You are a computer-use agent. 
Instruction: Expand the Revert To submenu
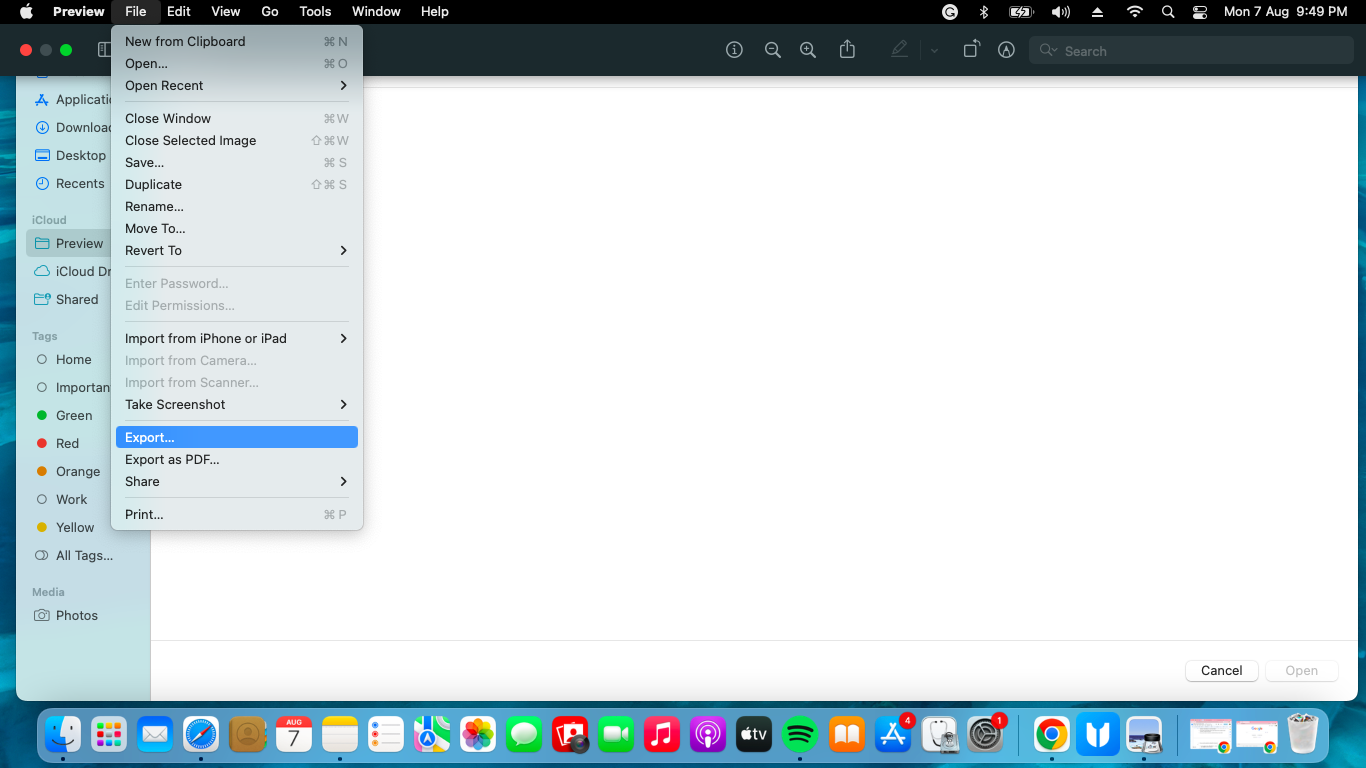pyautogui.click(x=236, y=251)
